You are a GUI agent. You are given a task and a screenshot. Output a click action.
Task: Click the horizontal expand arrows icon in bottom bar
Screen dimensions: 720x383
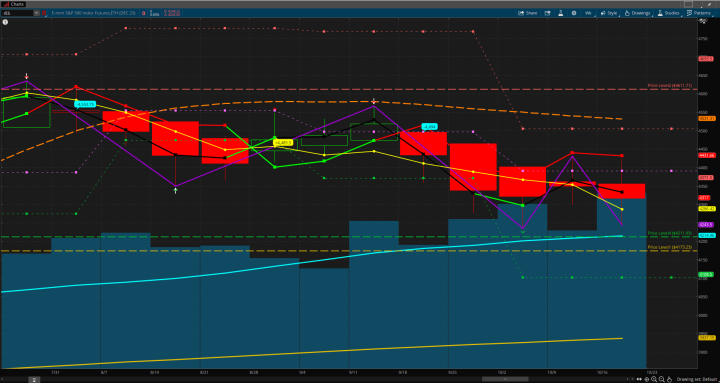click(x=639, y=379)
